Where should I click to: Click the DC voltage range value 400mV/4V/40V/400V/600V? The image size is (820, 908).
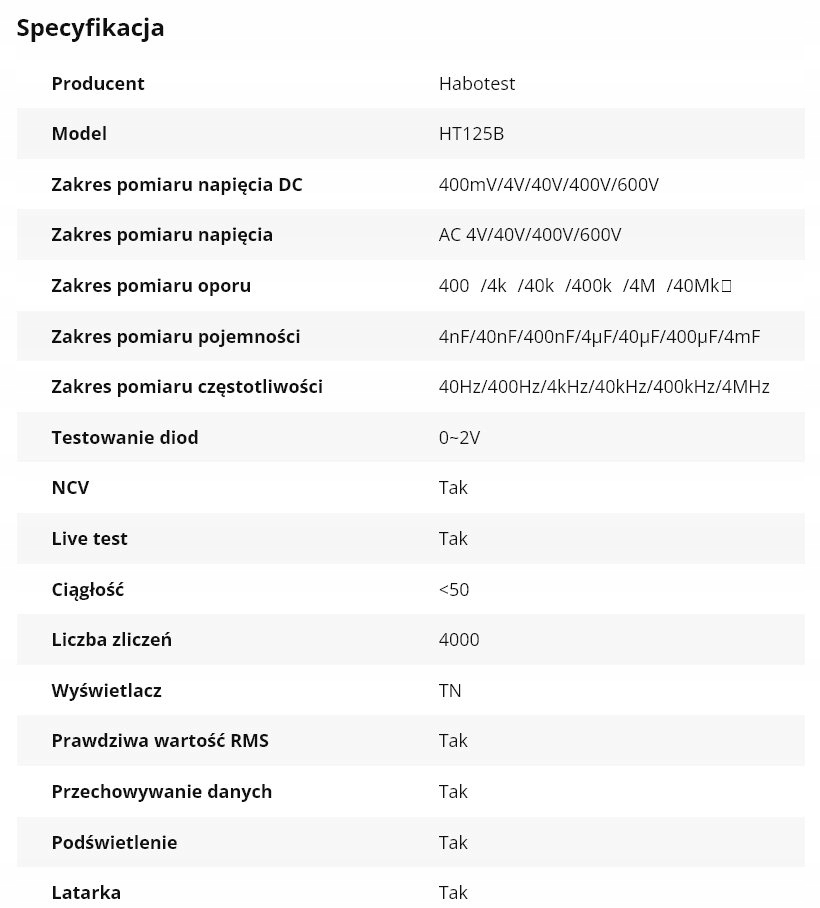[548, 185]
